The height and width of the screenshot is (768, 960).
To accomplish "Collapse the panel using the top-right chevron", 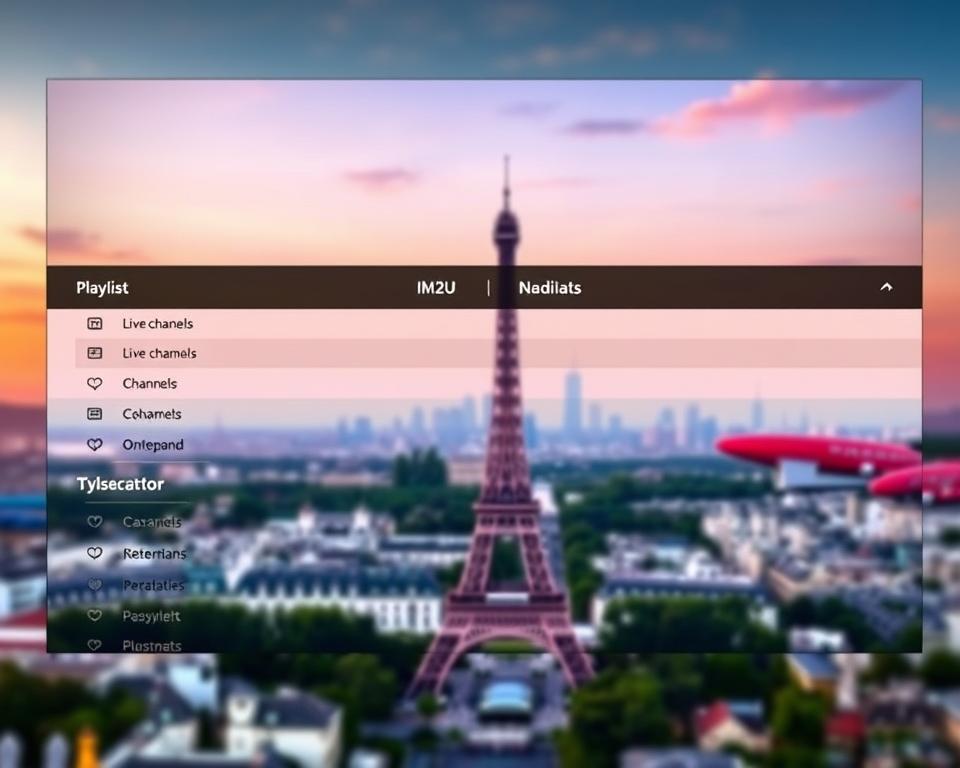I will click(x=886, y=287).
